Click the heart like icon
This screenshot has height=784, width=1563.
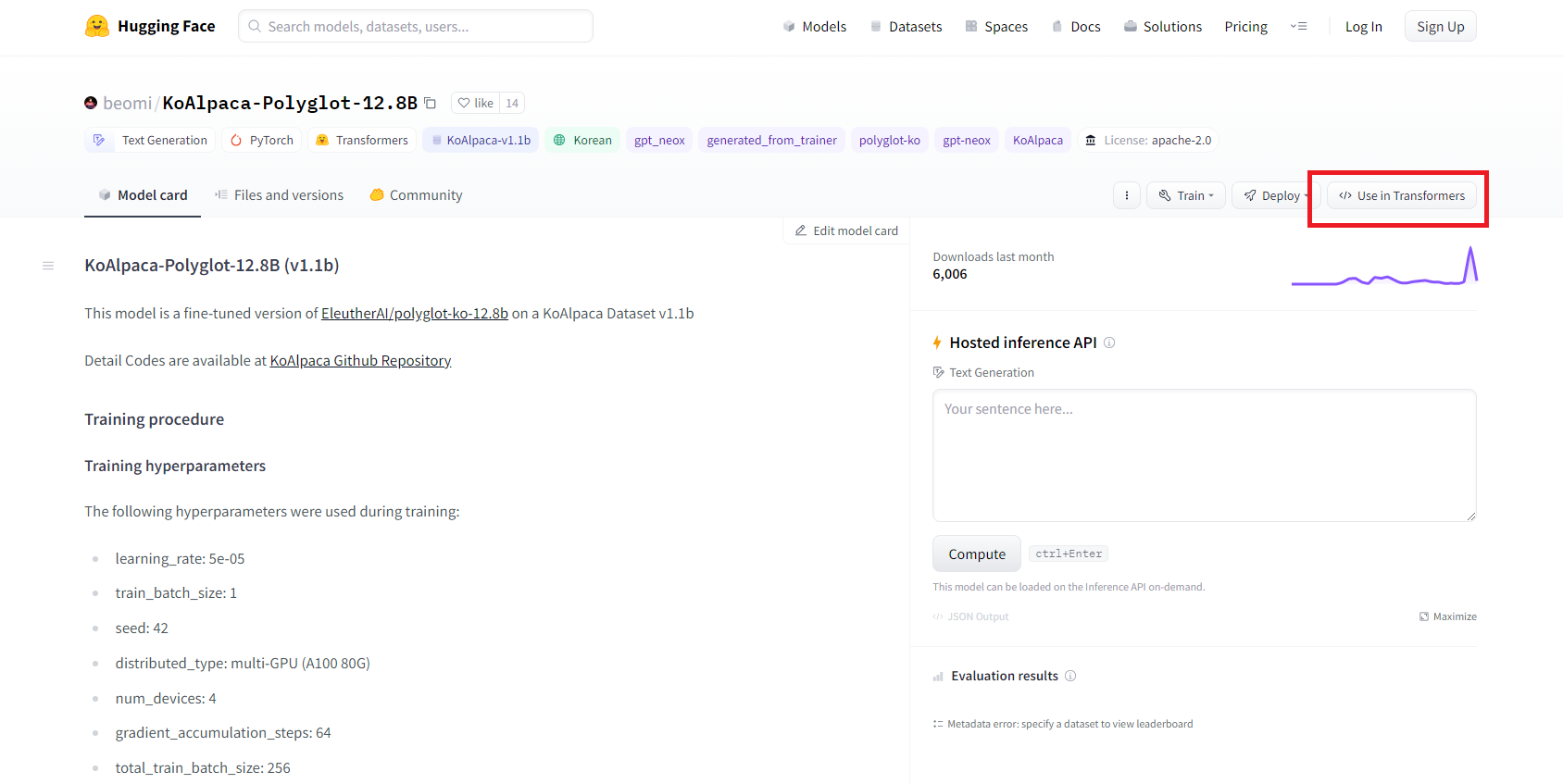tap(464, 103)
